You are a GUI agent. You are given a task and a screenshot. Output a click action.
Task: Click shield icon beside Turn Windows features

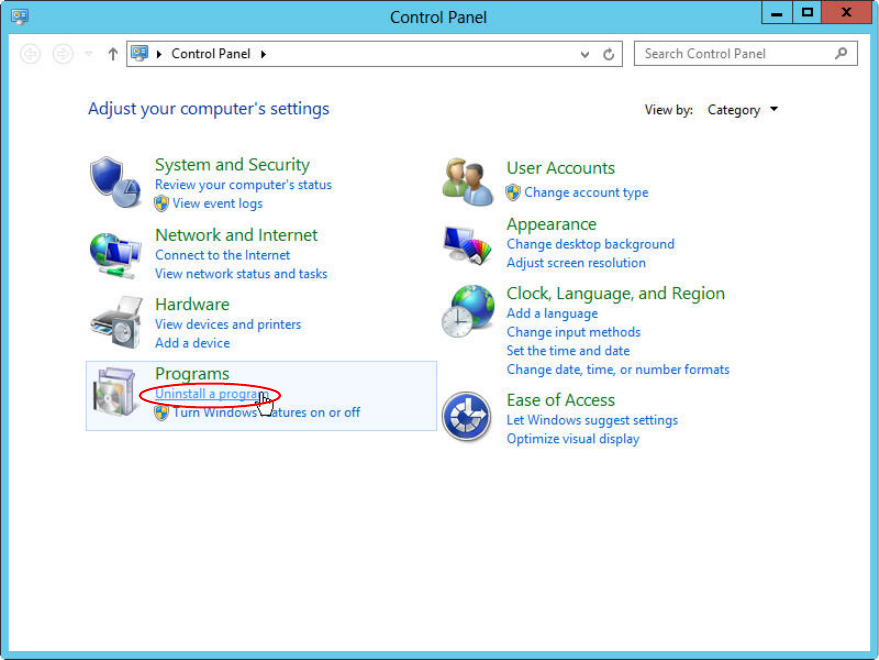pyautogui.click(x=161, y=413)
